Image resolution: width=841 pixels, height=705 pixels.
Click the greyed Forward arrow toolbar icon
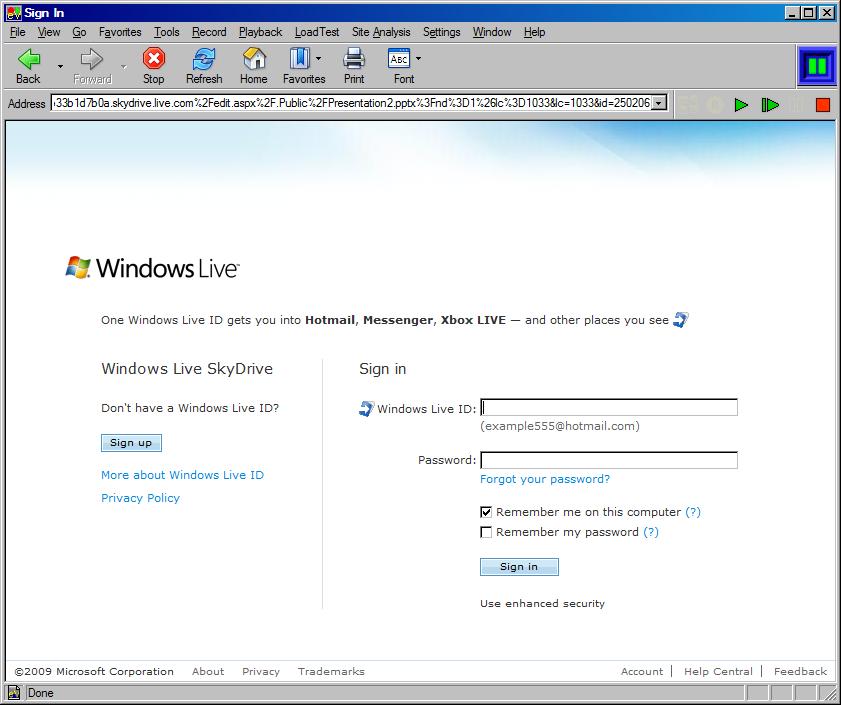click(92, 59)
